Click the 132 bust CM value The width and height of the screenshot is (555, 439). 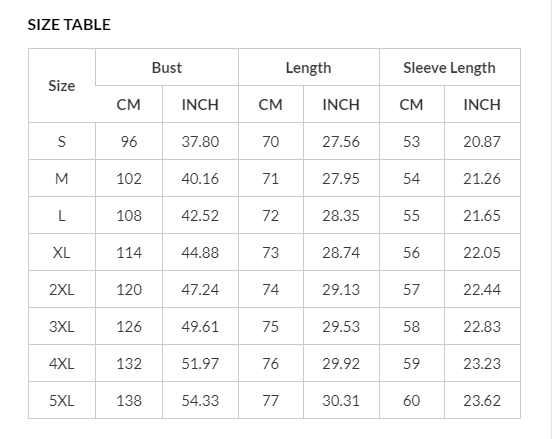[129, 364]
